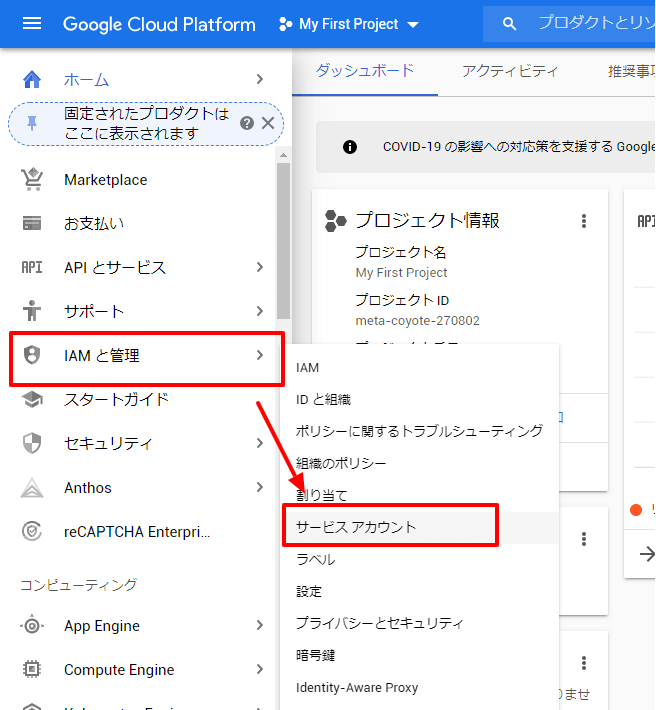Open project info card options menu
This screenshot has height=710, width=656.
pyautogui.click(x=584, y=221)
